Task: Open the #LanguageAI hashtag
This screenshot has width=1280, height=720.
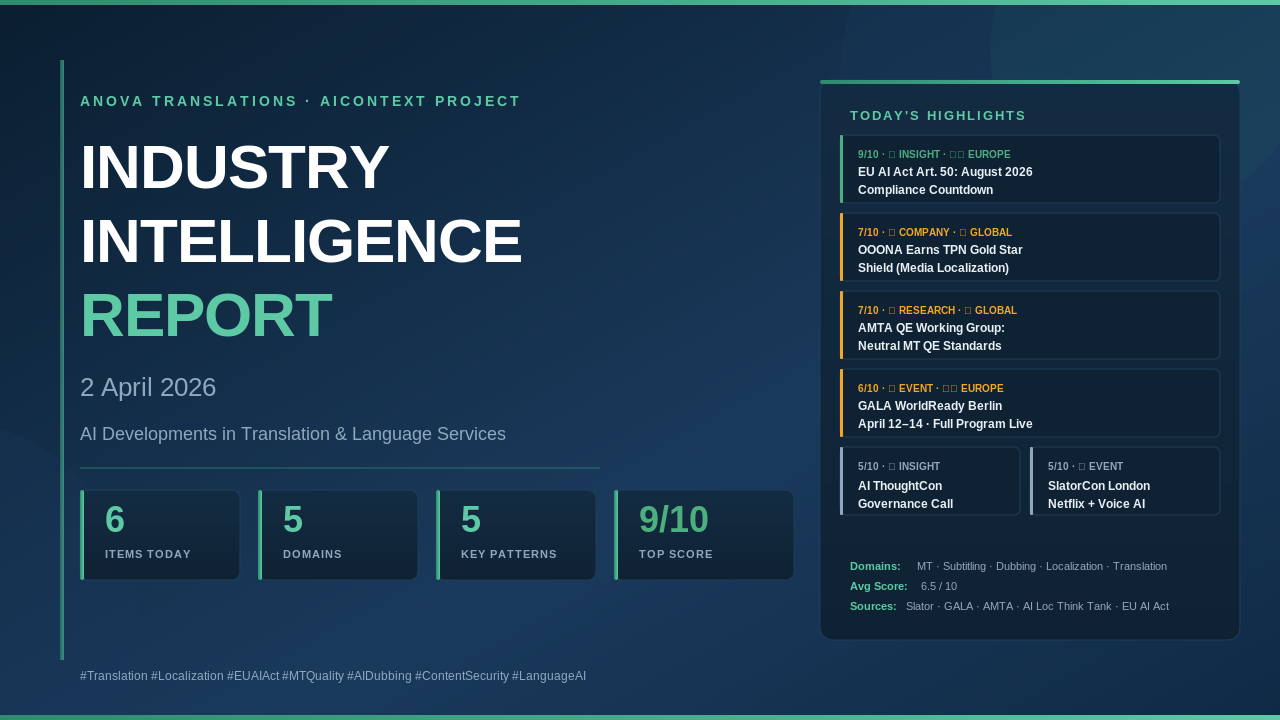Action: (549, 676)
